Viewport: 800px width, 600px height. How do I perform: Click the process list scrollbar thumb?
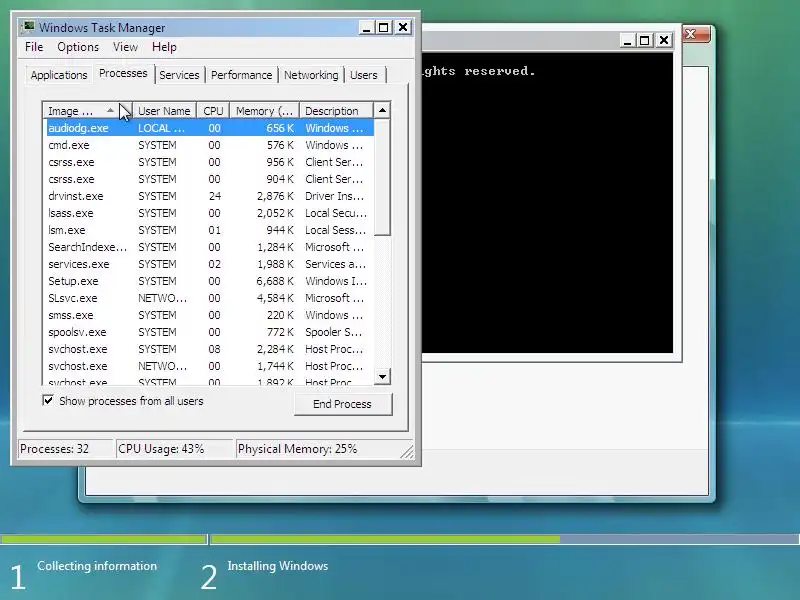pyautogui.click(x=382, y=177)
